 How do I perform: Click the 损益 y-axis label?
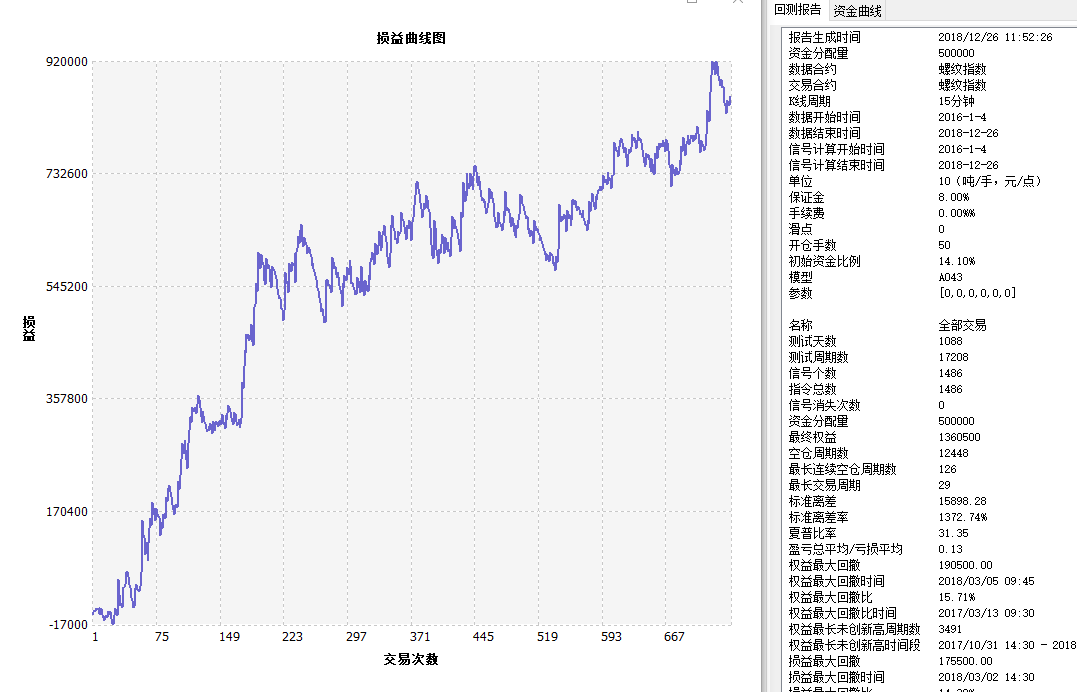pyautogui.click(x=29, y=329)
